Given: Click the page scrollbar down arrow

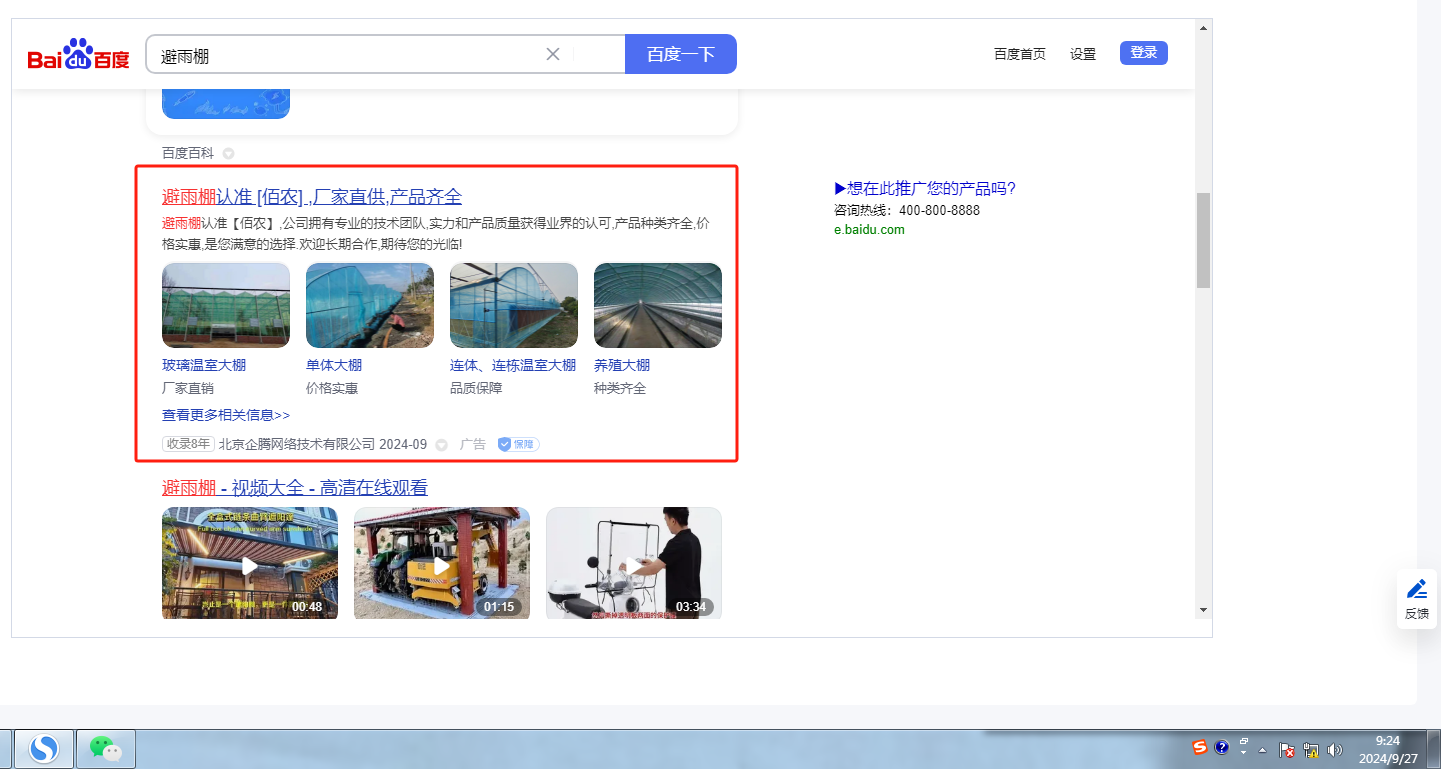Looking at the screenshot, I should (x=1203, y=609).
